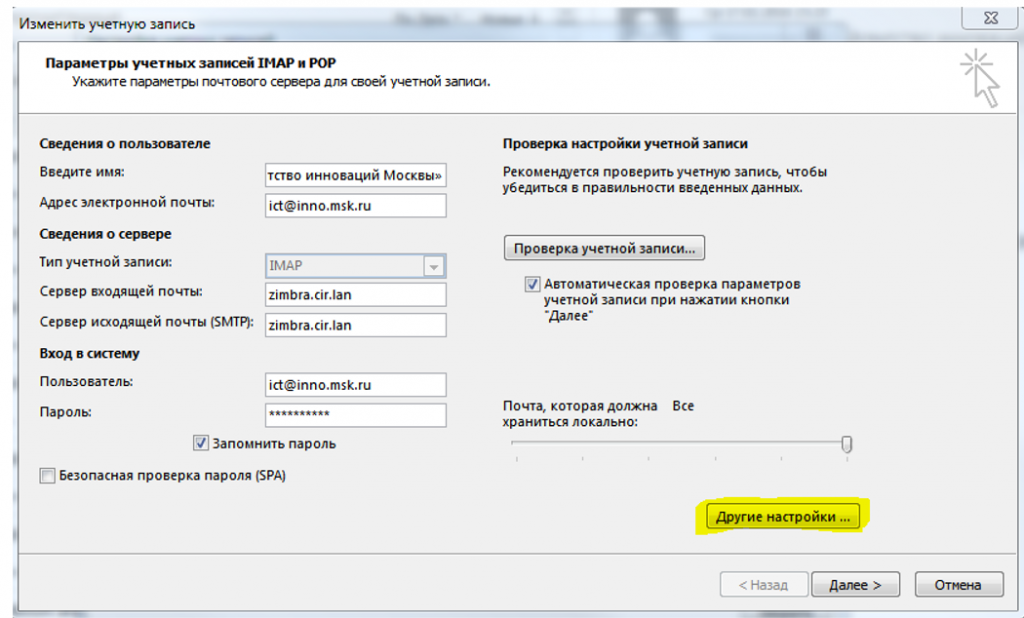This screenshot has height=618, width=1024.
Task: Focus the outgoing SMTP server field
Action: (356, 325)
